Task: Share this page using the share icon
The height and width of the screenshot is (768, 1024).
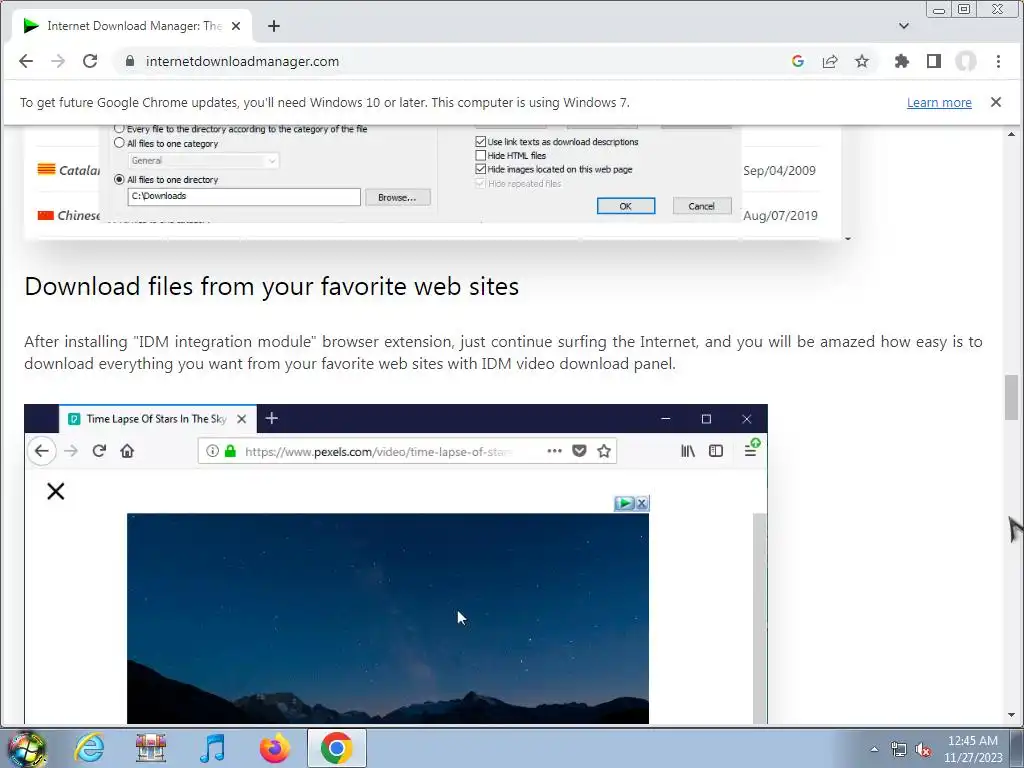Action: pos(830,61)
